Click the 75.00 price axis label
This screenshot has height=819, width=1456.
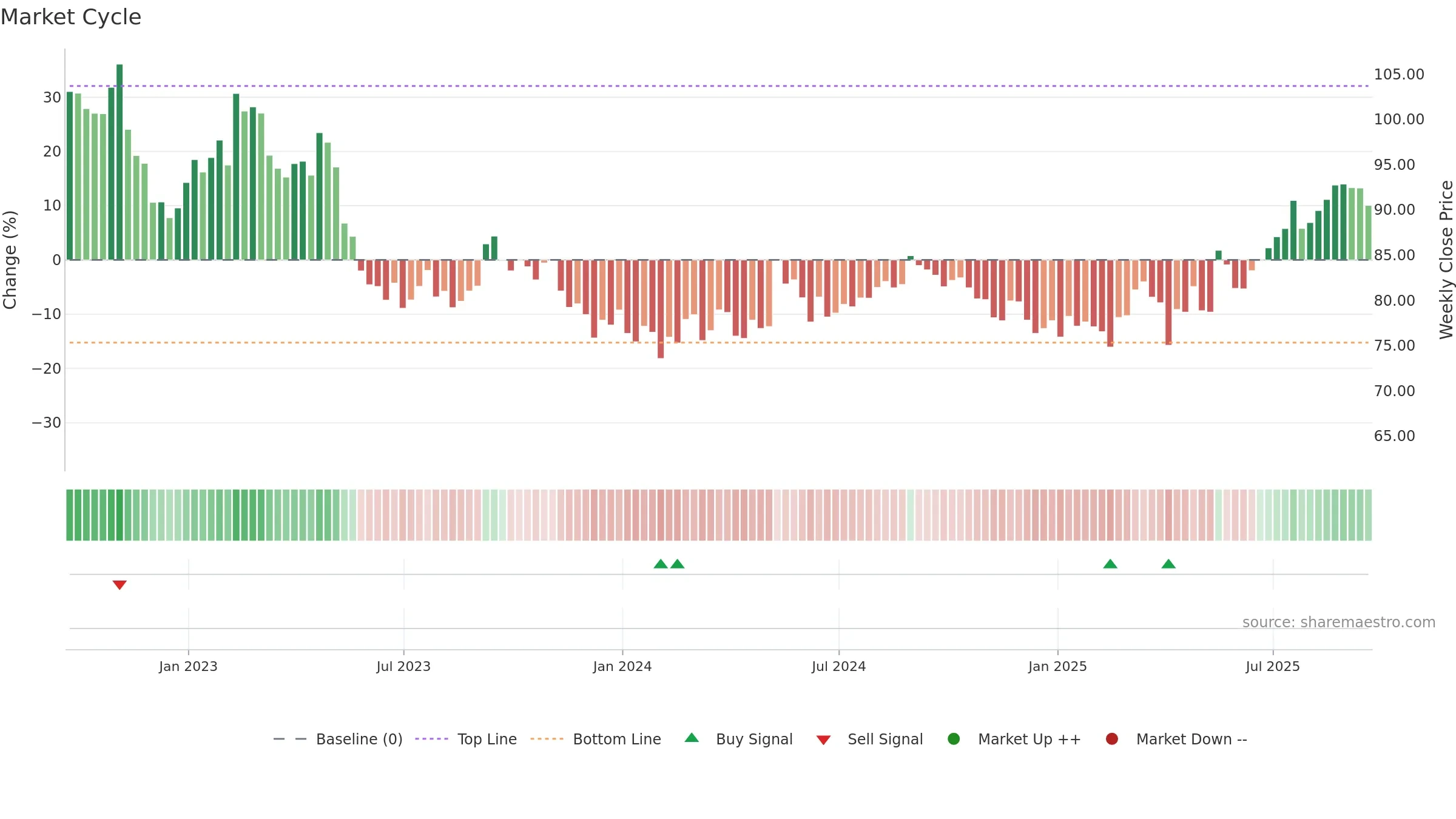[1394, 345]
